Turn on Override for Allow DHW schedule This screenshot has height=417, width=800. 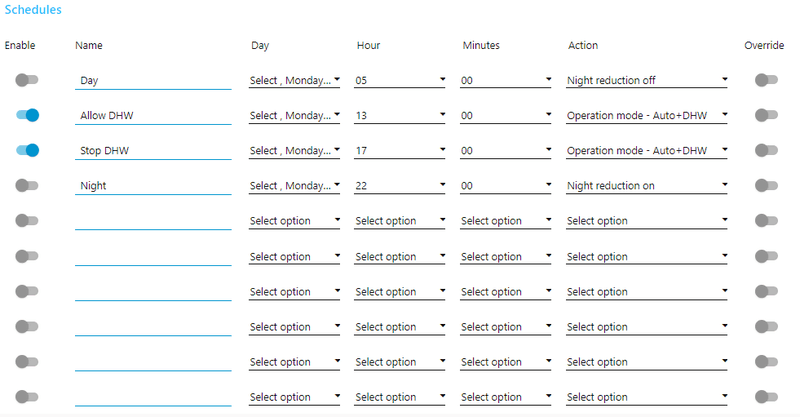(766, 115)
